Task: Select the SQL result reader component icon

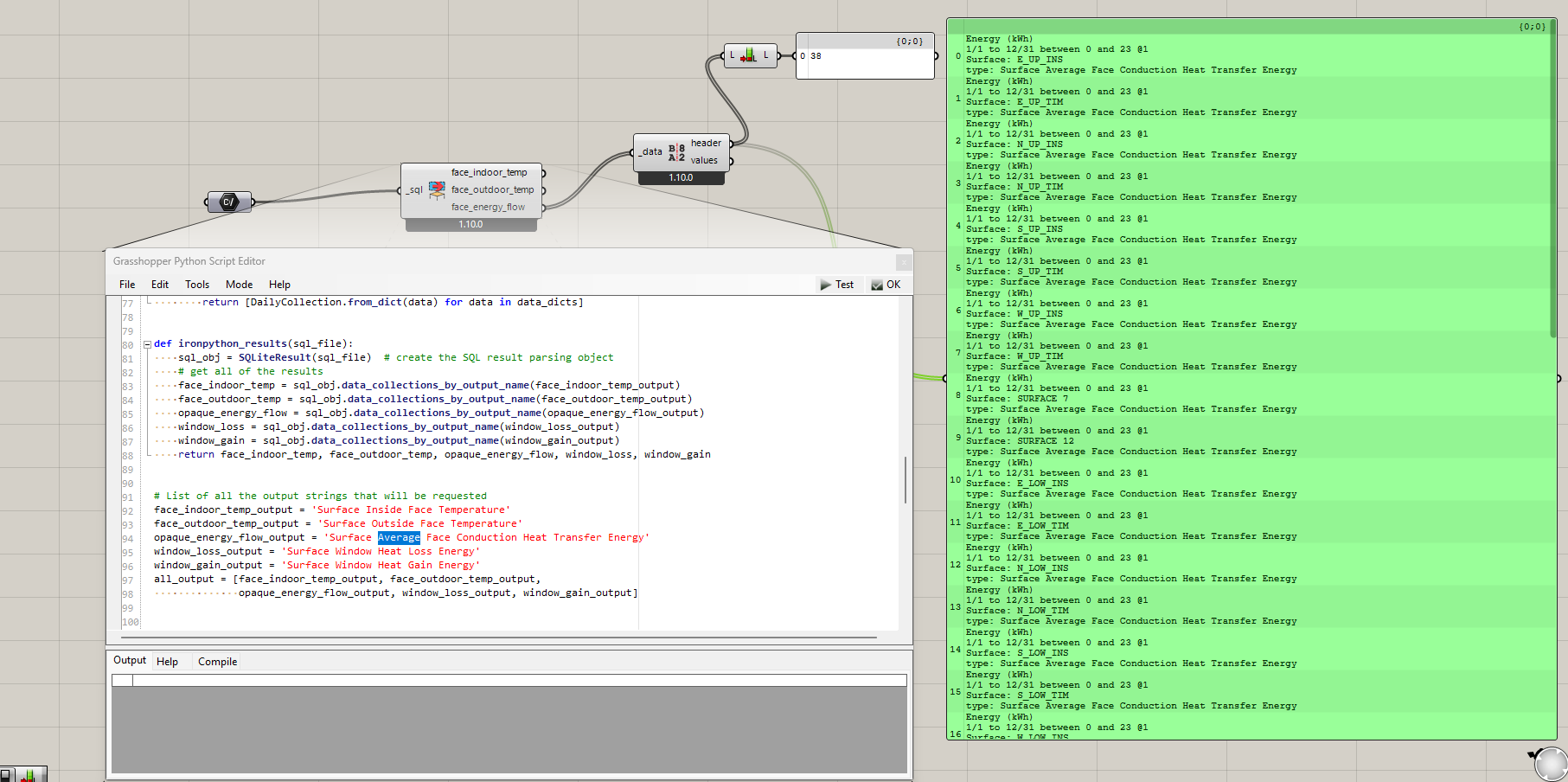Action: tap(437, 190)
